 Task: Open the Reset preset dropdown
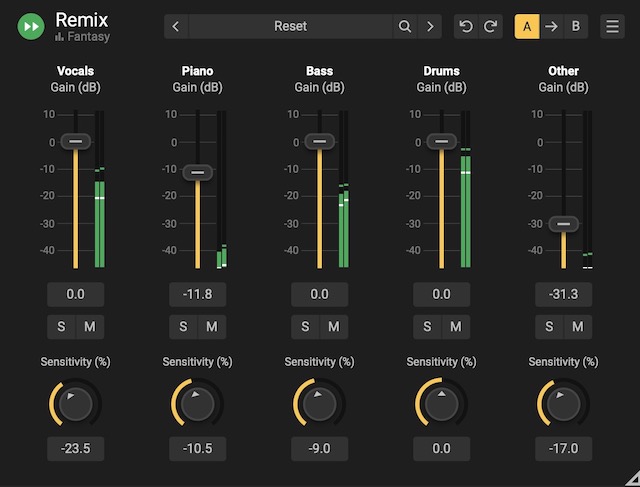291,27
